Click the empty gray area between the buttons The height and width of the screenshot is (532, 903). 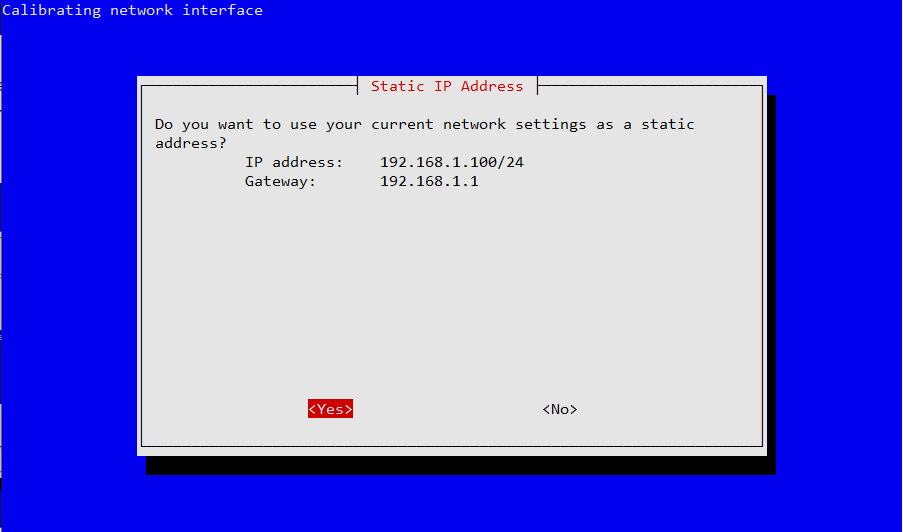click(x=447, y=409)
